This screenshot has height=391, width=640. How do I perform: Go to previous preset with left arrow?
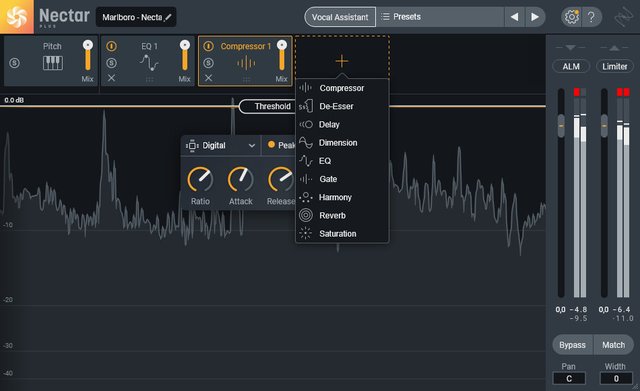pos(514,17)
